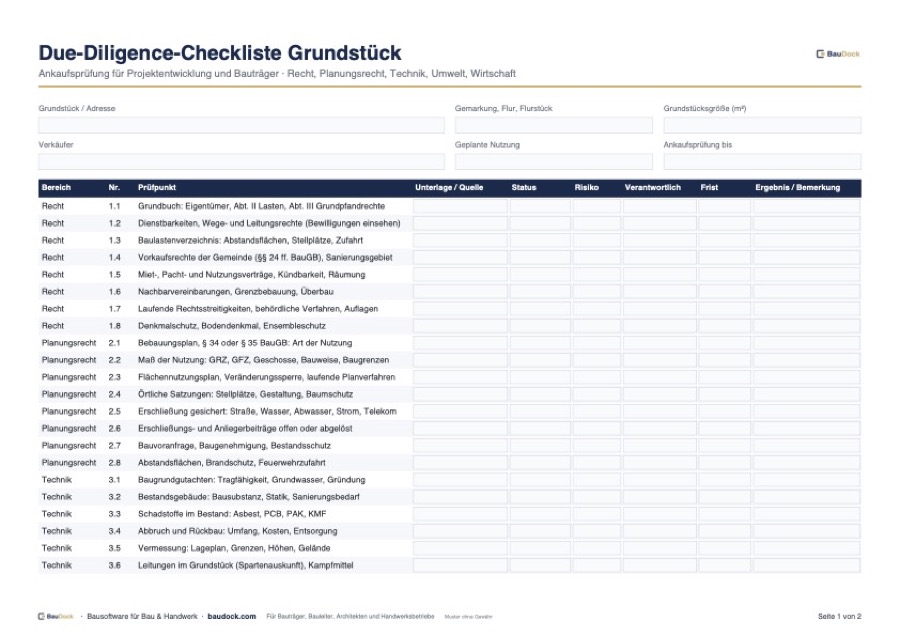Click the 'Technik' label in row 3.2
This screenshot has height=636, width=900.
point(57,497)
